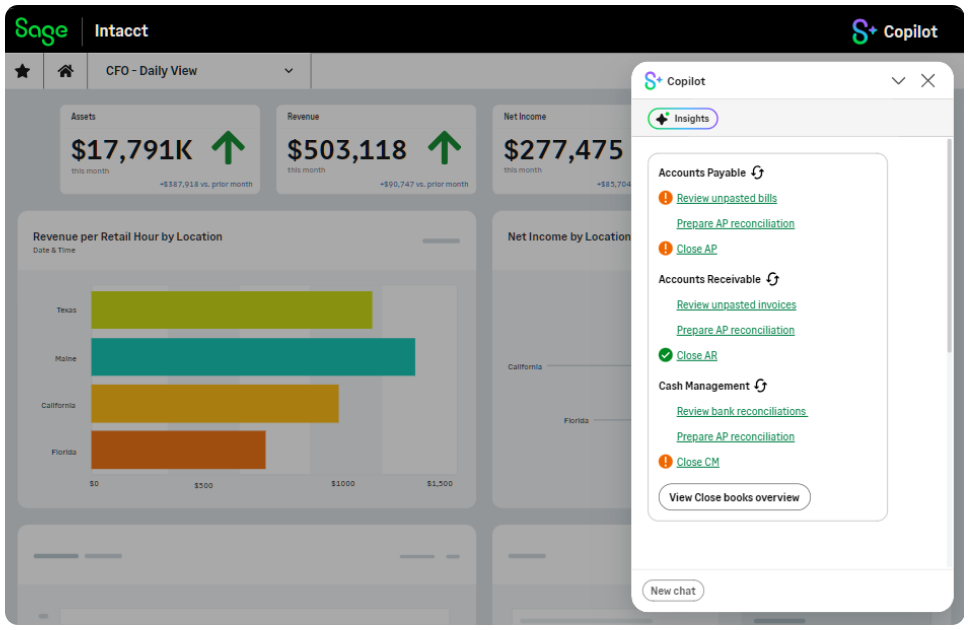Open the CFO - Daily View dropdown
Viewport: 970px width, 630px height.
coord(199,71)
